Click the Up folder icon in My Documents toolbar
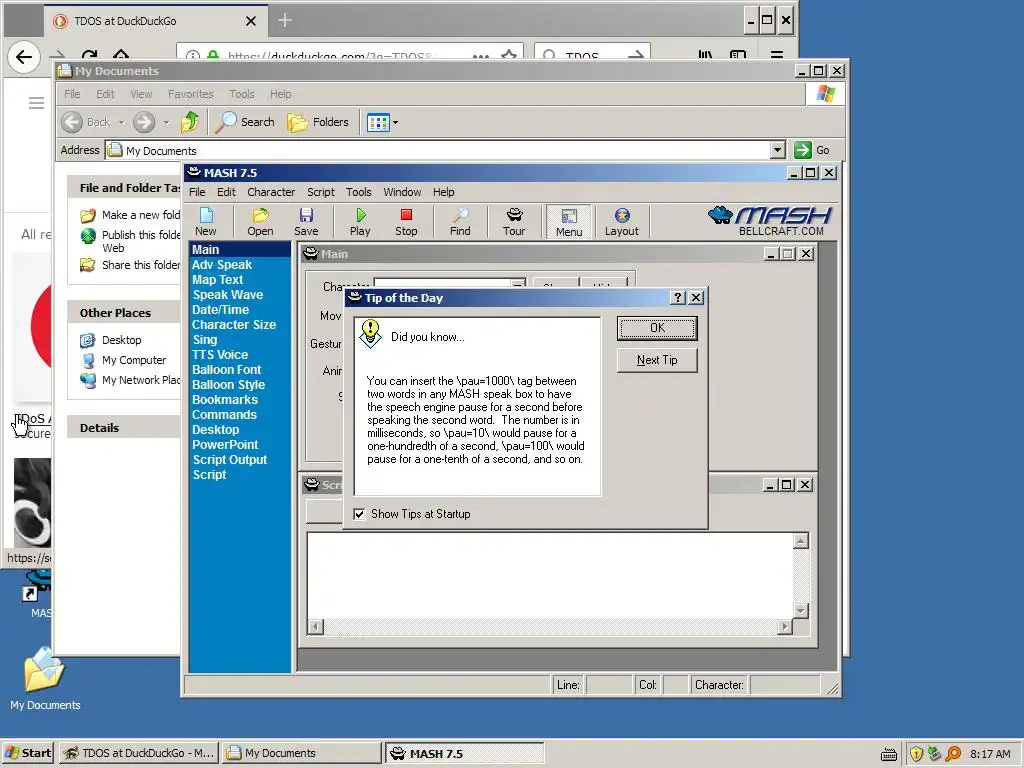The image size is (1024, 768). tap(190, 121)
